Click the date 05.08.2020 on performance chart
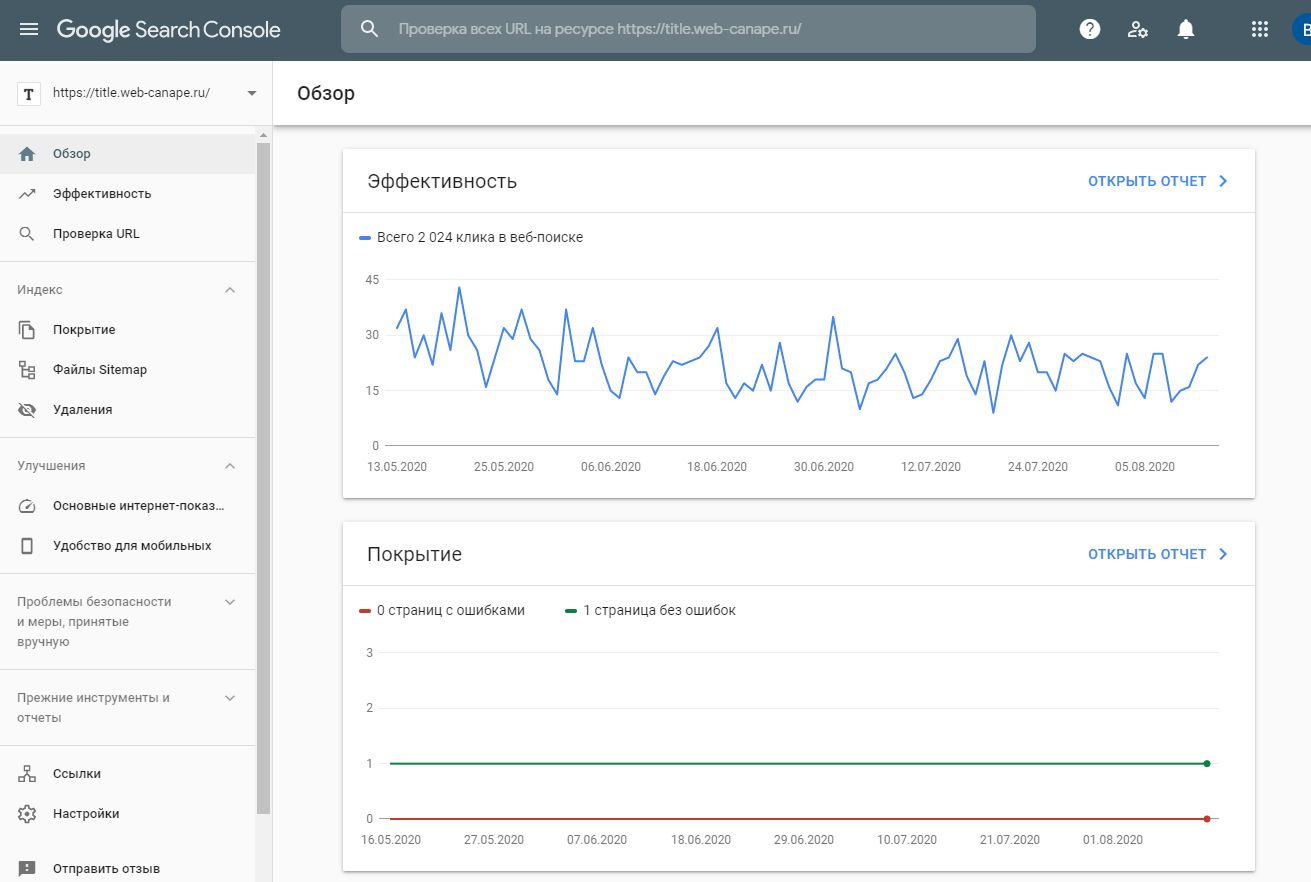Image resolution: width=1311 pixels, height=882 pixels. click(x=1145, y=467)
